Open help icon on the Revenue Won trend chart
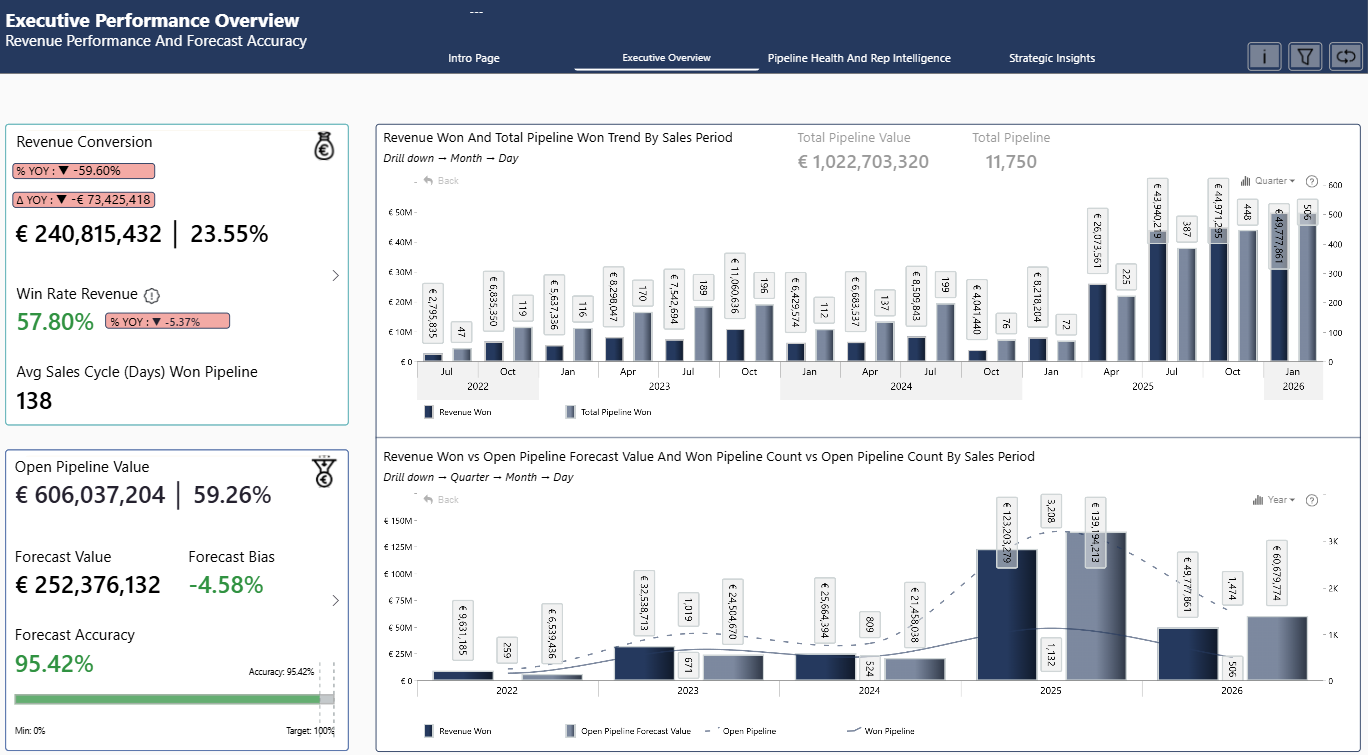Image resolution: width=1368 pixels, height=755 pixels. (1312, 181)
